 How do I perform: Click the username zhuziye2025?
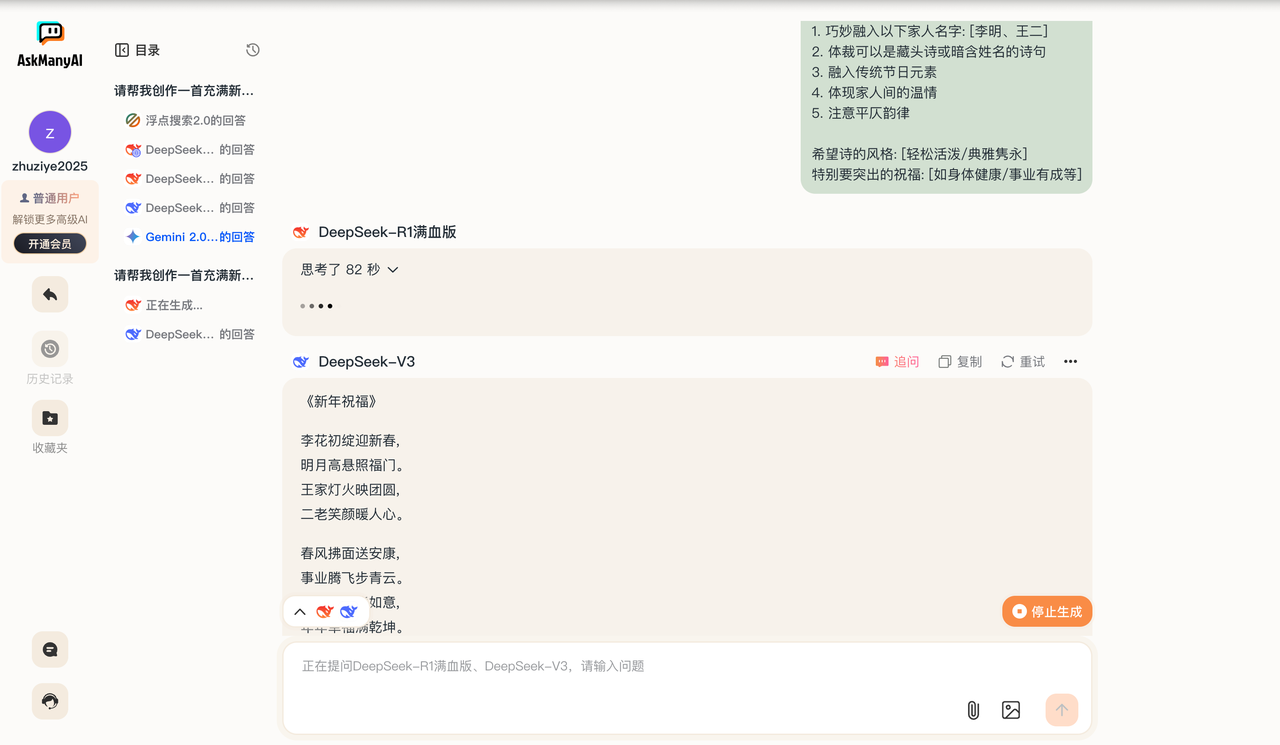50,166
